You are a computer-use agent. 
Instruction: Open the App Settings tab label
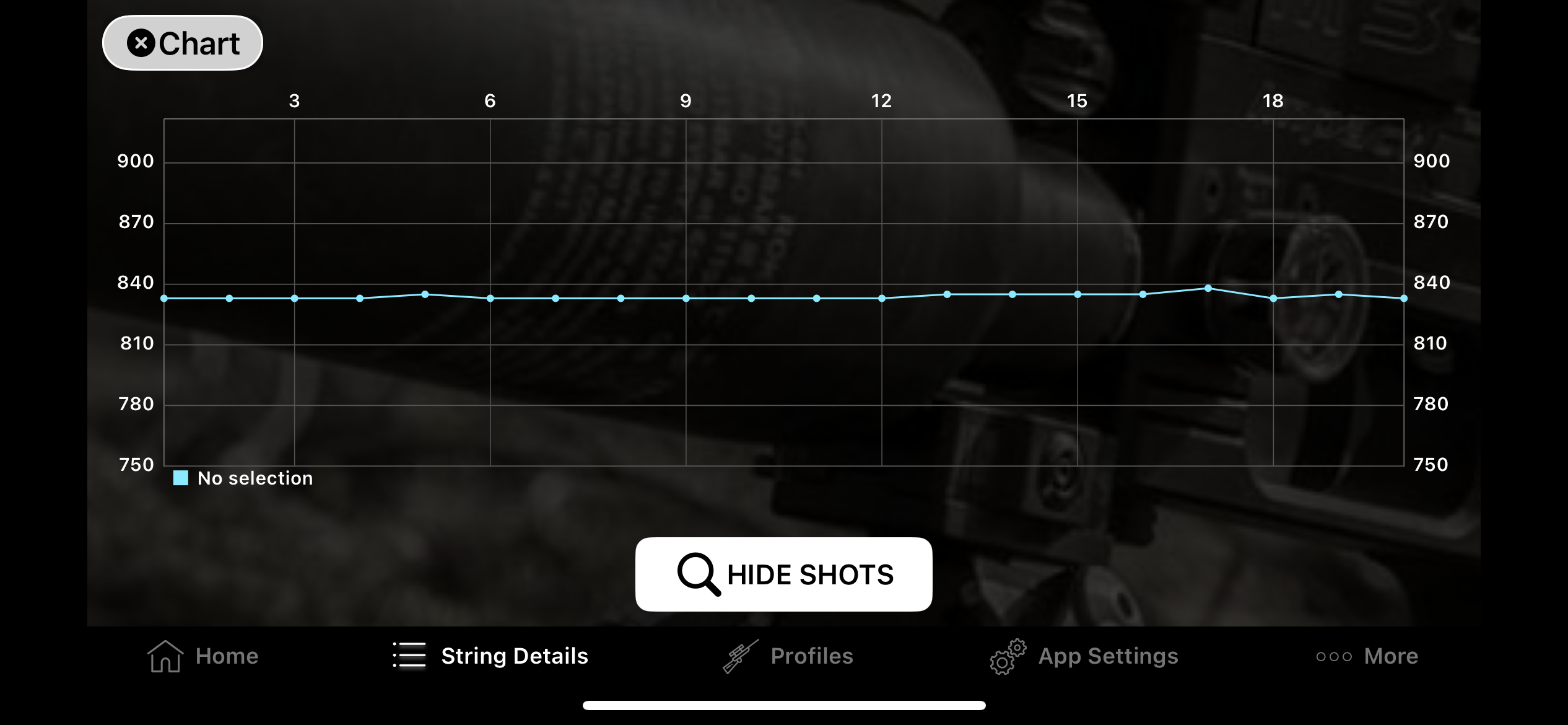[1108, 656]
